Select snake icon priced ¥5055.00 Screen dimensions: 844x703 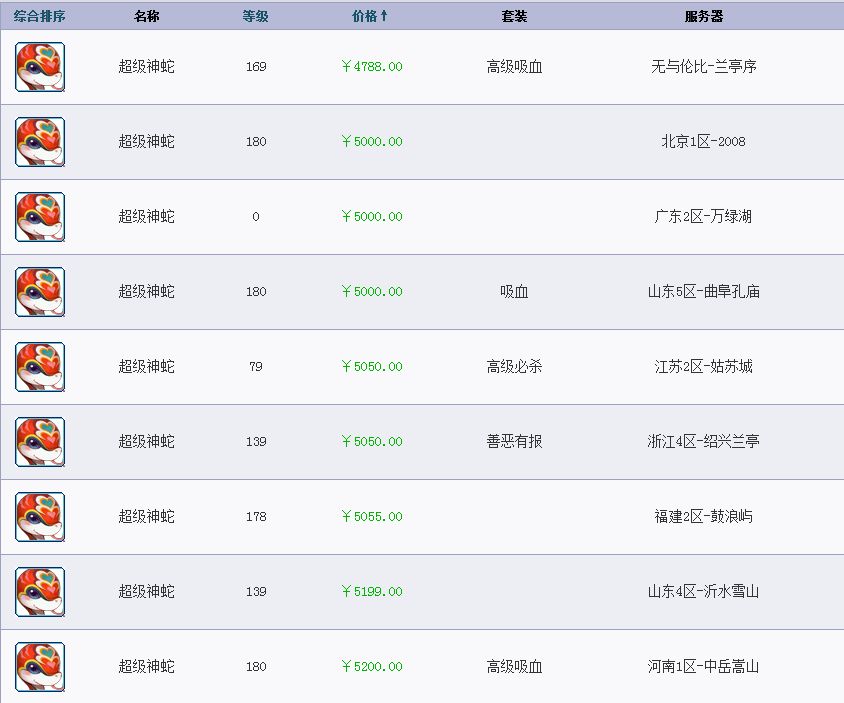40,517
